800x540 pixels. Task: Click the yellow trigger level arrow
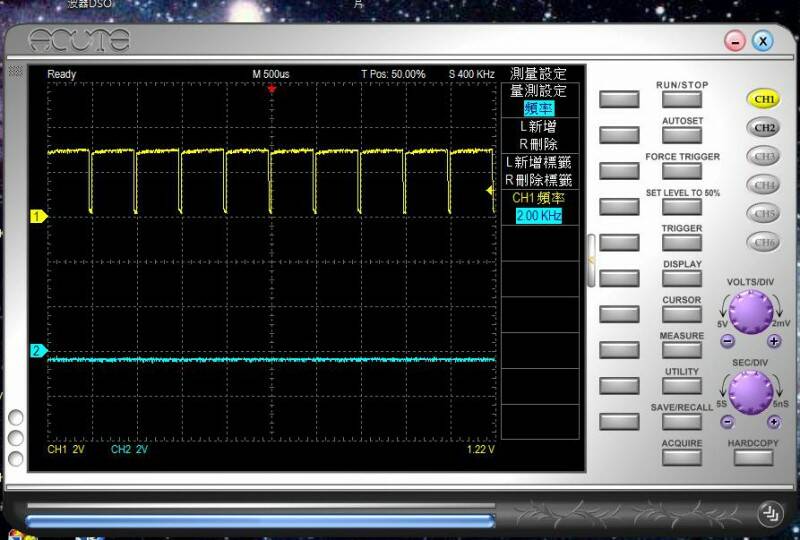click(x=491, y=190)
